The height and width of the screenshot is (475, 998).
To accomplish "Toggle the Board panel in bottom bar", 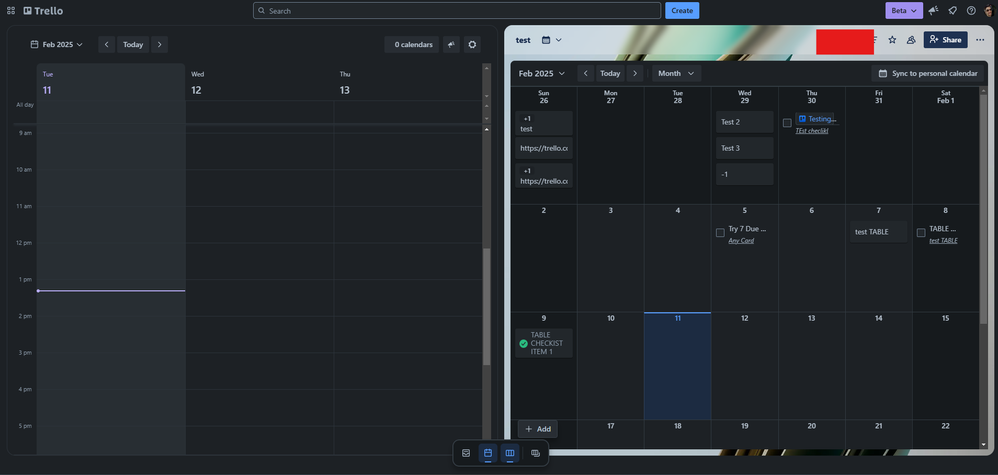I will click(x=510, y=453).
